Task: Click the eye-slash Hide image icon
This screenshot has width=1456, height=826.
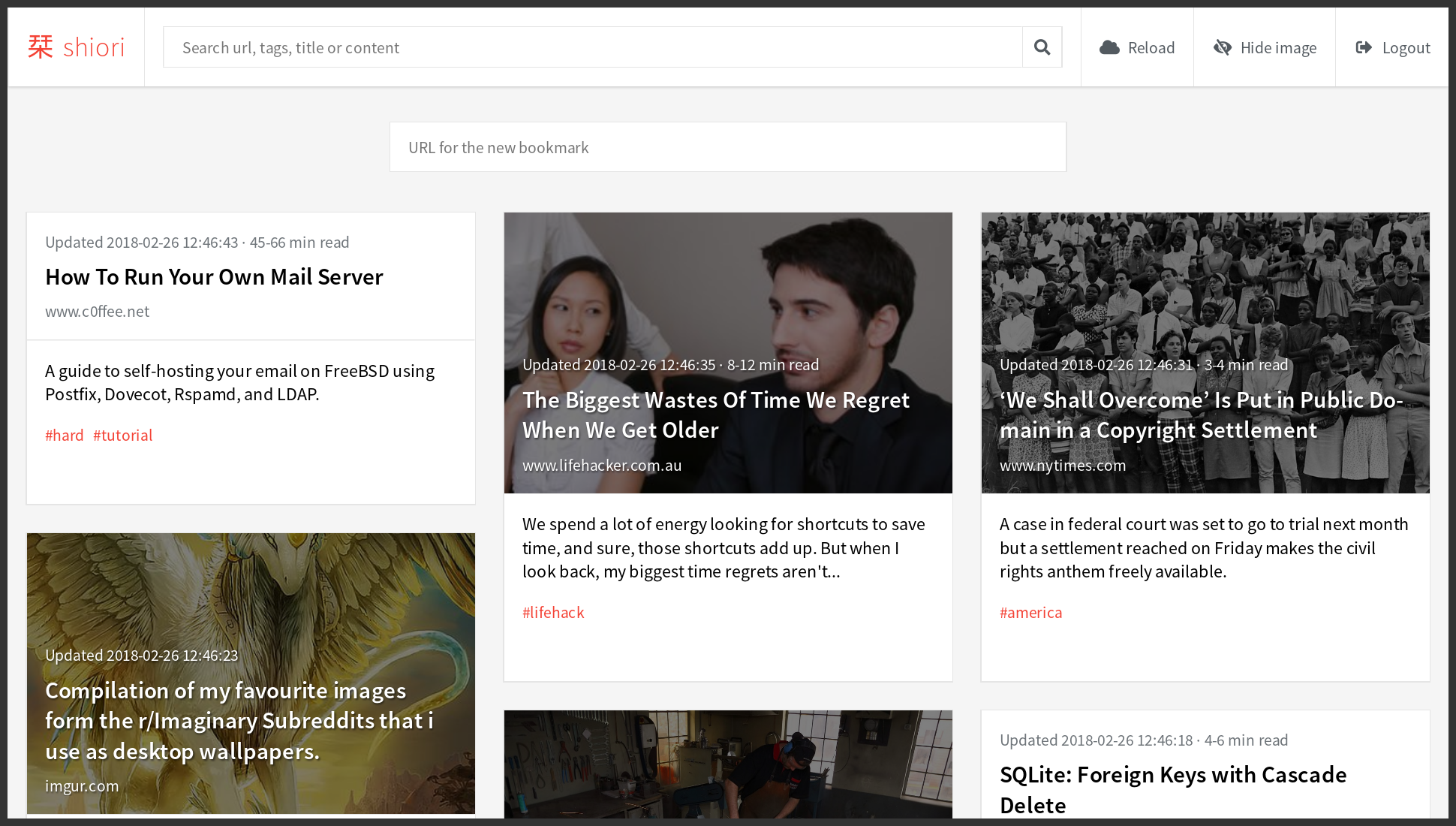Action: [x=1223, y=47]
